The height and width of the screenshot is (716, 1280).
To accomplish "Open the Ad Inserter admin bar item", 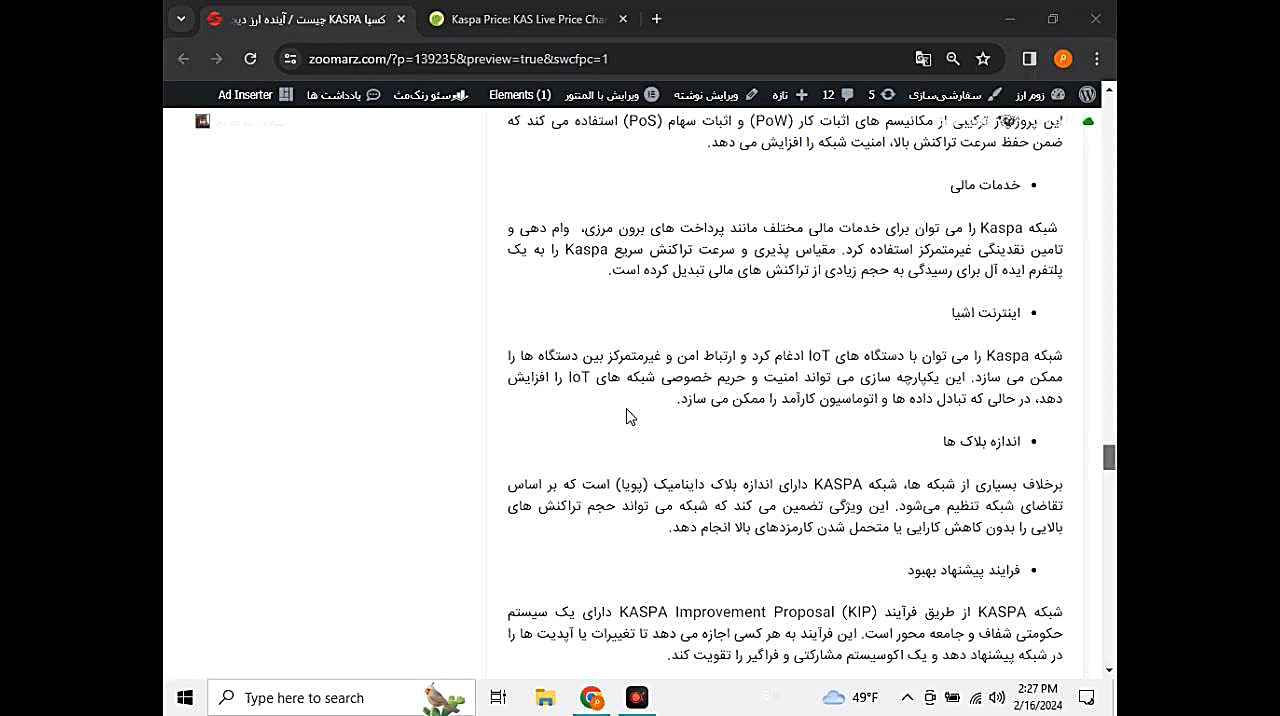I will 256,94.
